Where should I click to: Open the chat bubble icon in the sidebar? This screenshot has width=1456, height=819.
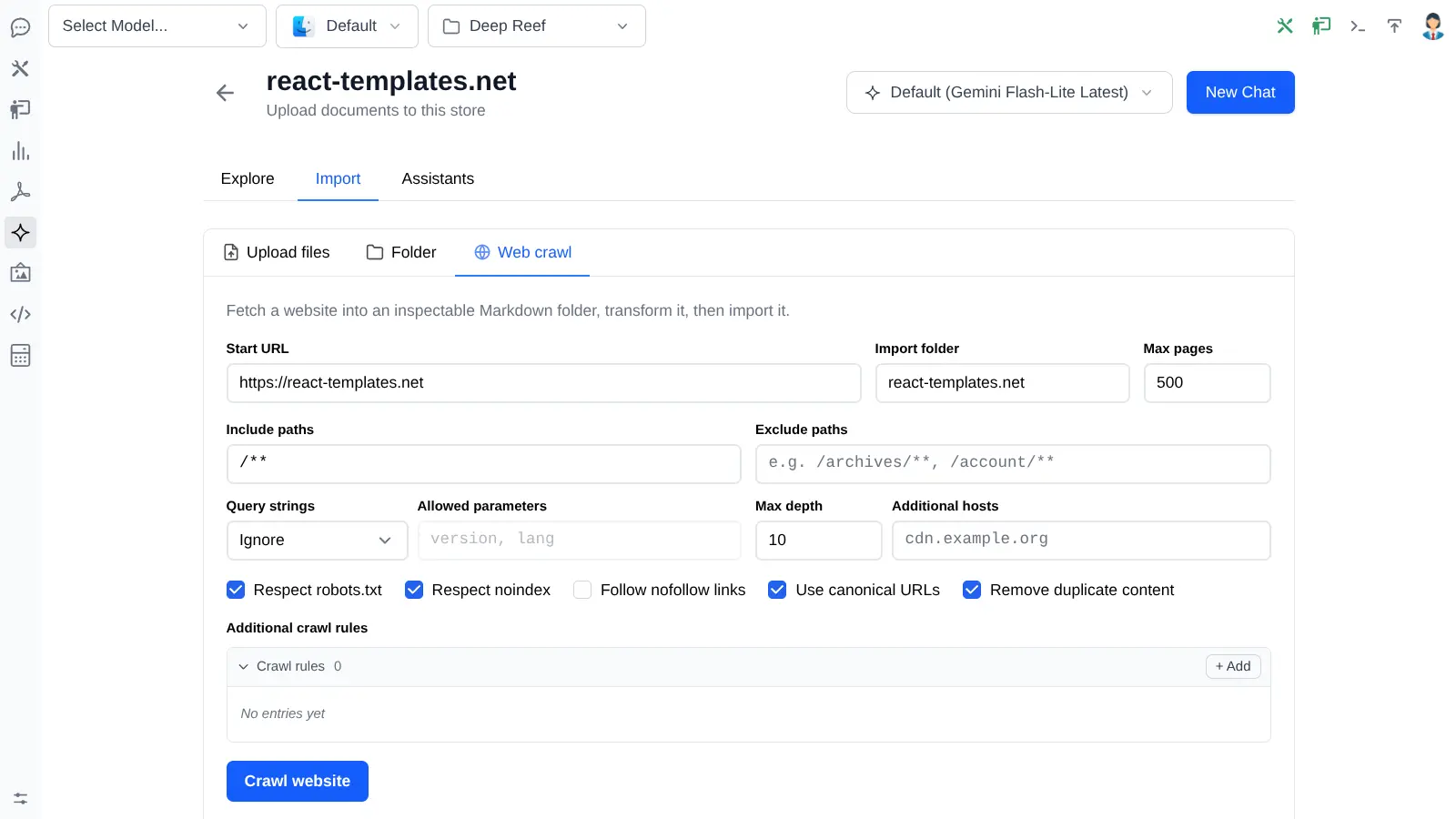[x=20, y=27]
